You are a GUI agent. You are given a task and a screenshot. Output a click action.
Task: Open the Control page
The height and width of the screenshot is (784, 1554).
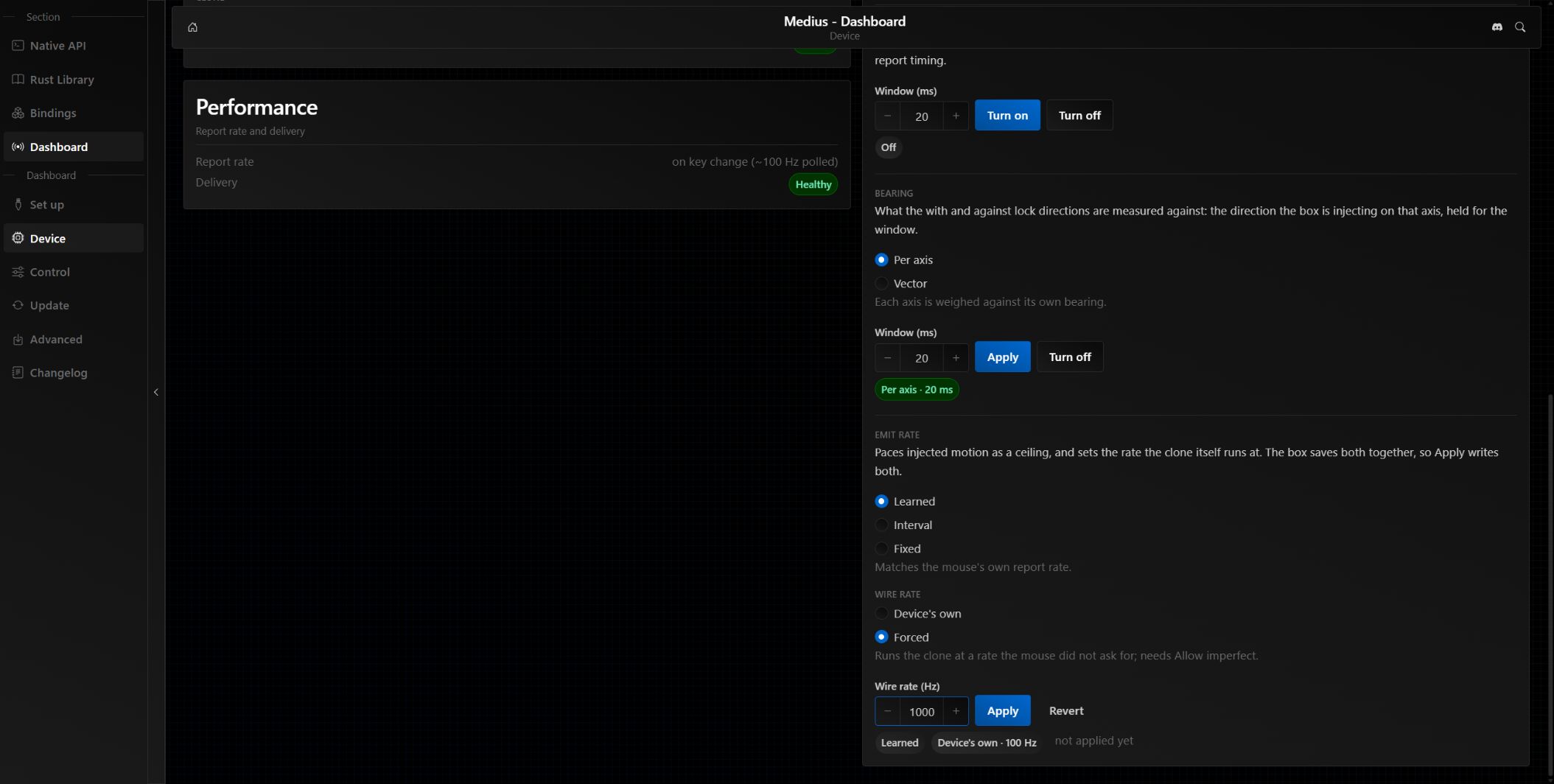pos(74,272)
